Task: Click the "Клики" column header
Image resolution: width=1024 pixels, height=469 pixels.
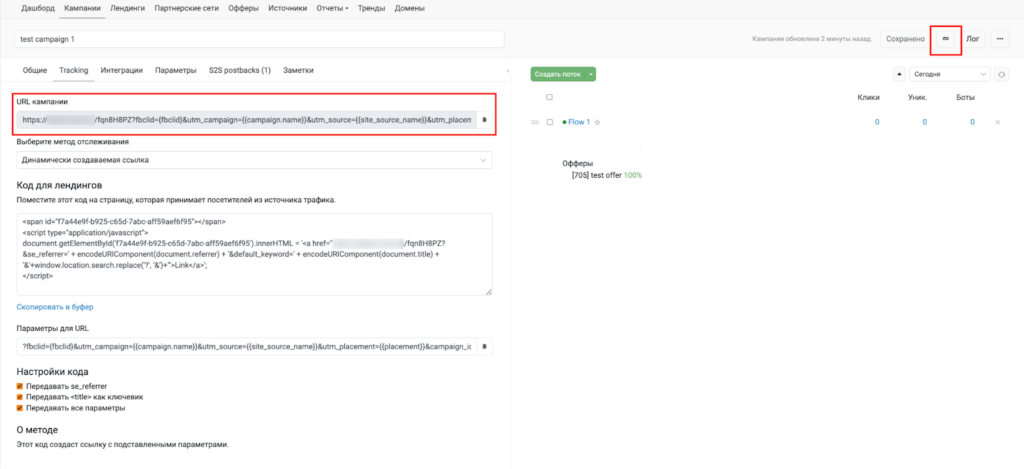Action: (869, 97)
